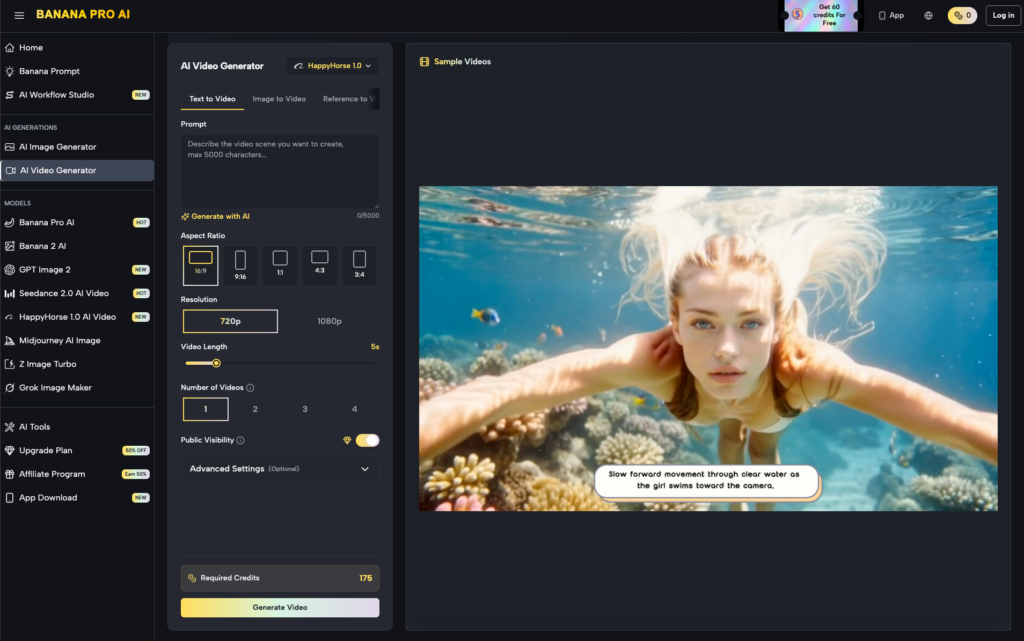Screen dimensions: 1024x641
Task: Toggle the Public Visibility switch
Action: [367, 441]
